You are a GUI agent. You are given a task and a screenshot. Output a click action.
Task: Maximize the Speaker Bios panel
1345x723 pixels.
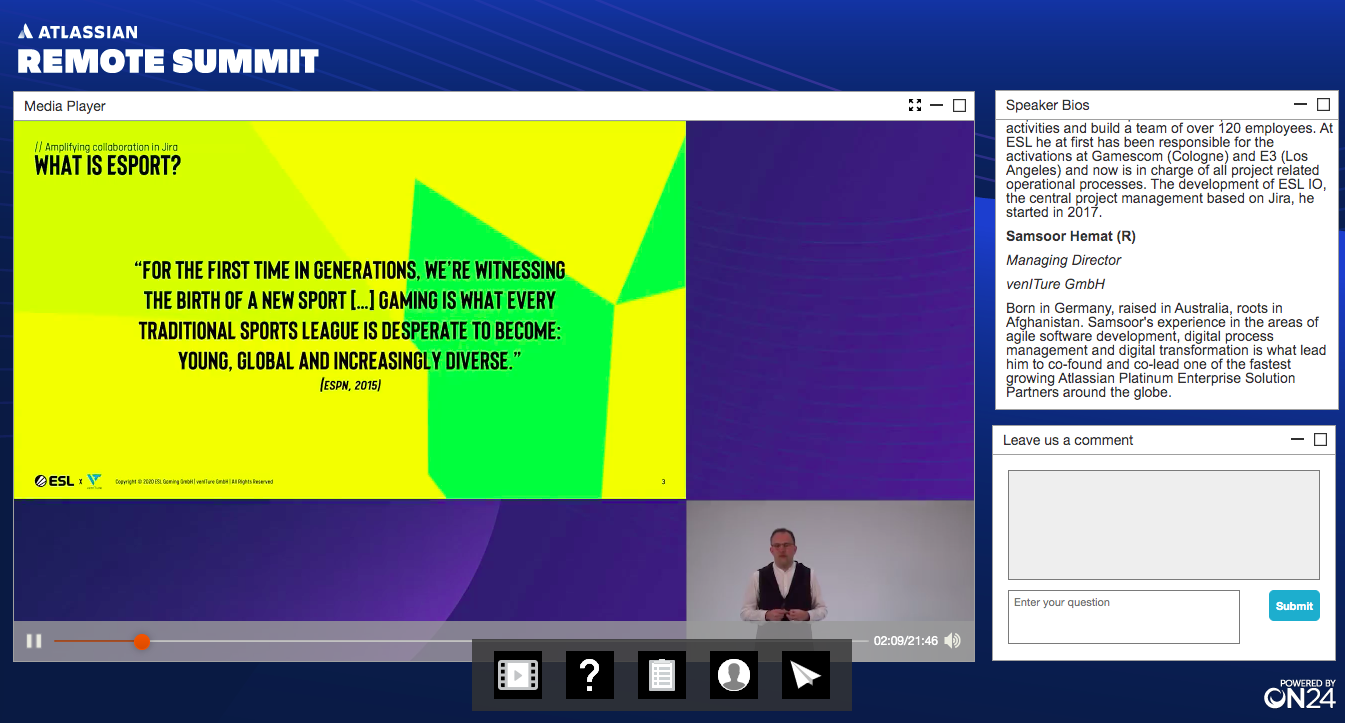[1323, 104]
